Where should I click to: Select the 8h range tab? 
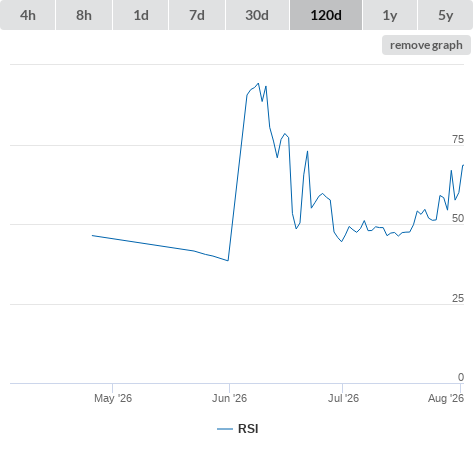point(84,15)
